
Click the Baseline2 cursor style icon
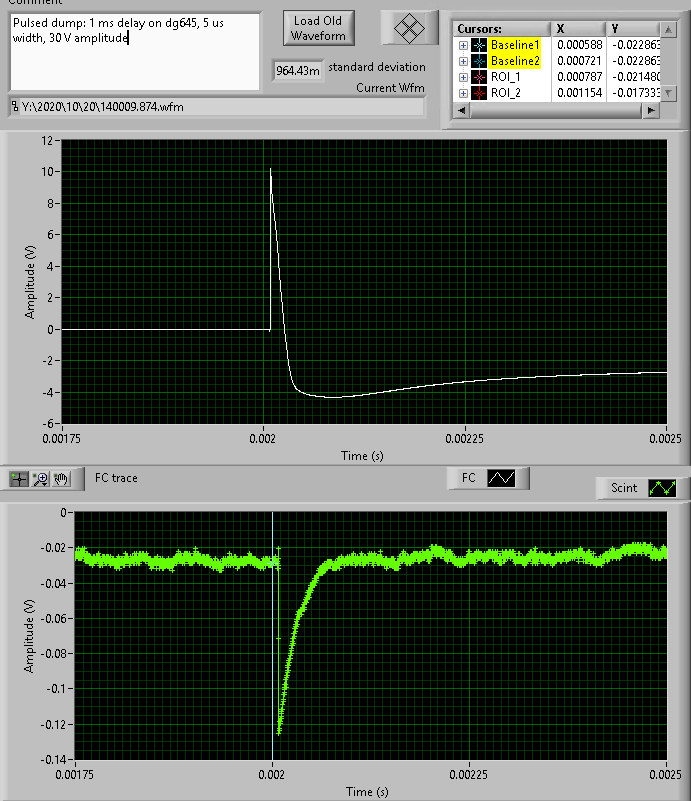click(479, 61)
